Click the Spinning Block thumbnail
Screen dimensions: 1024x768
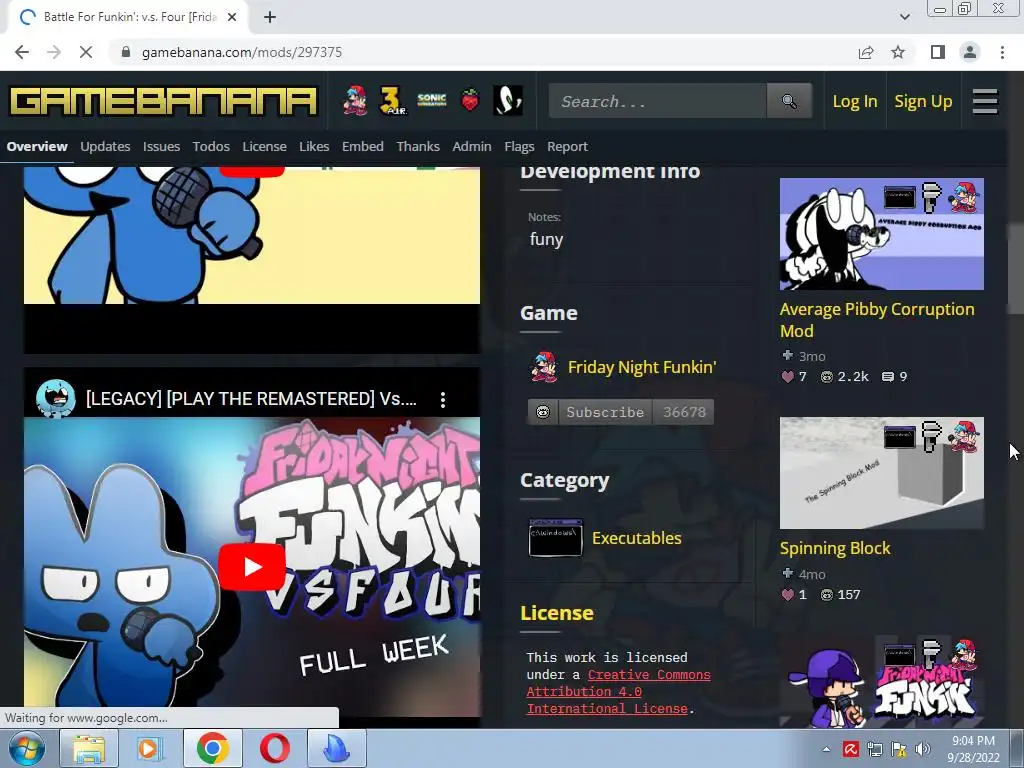pyautogui.click(x=882, y=473)
